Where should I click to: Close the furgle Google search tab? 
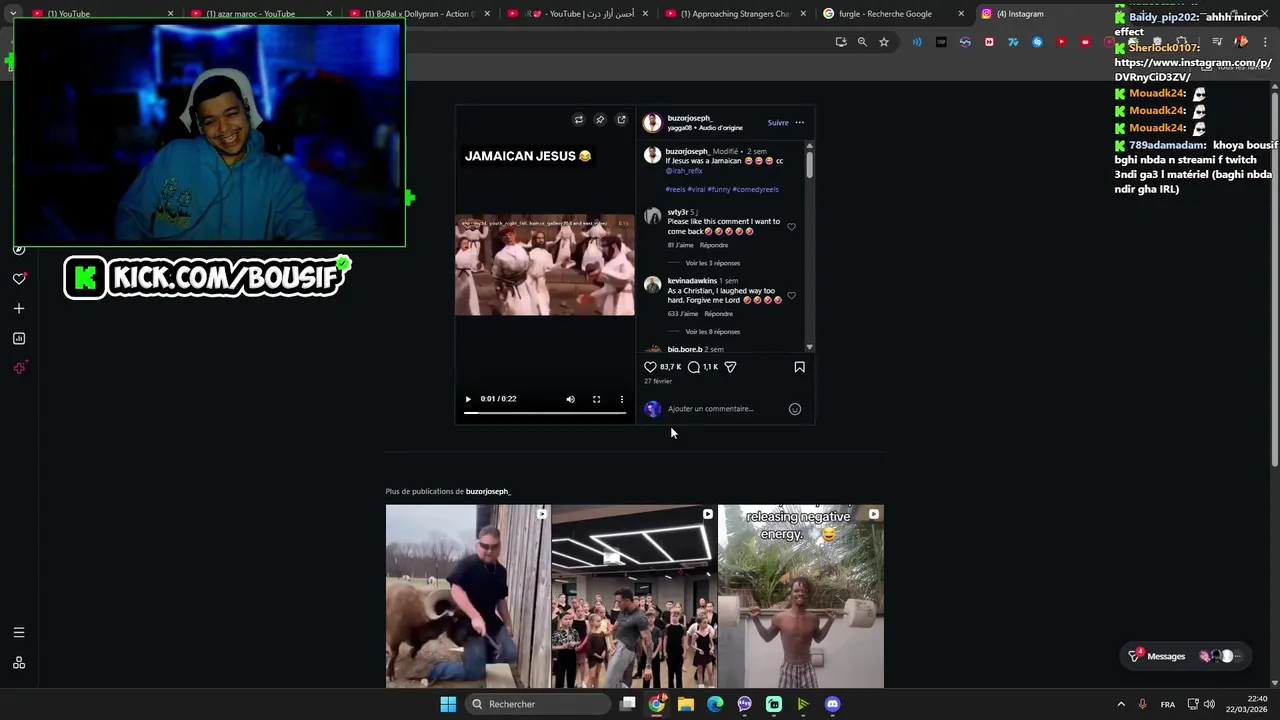click(961, 14)
